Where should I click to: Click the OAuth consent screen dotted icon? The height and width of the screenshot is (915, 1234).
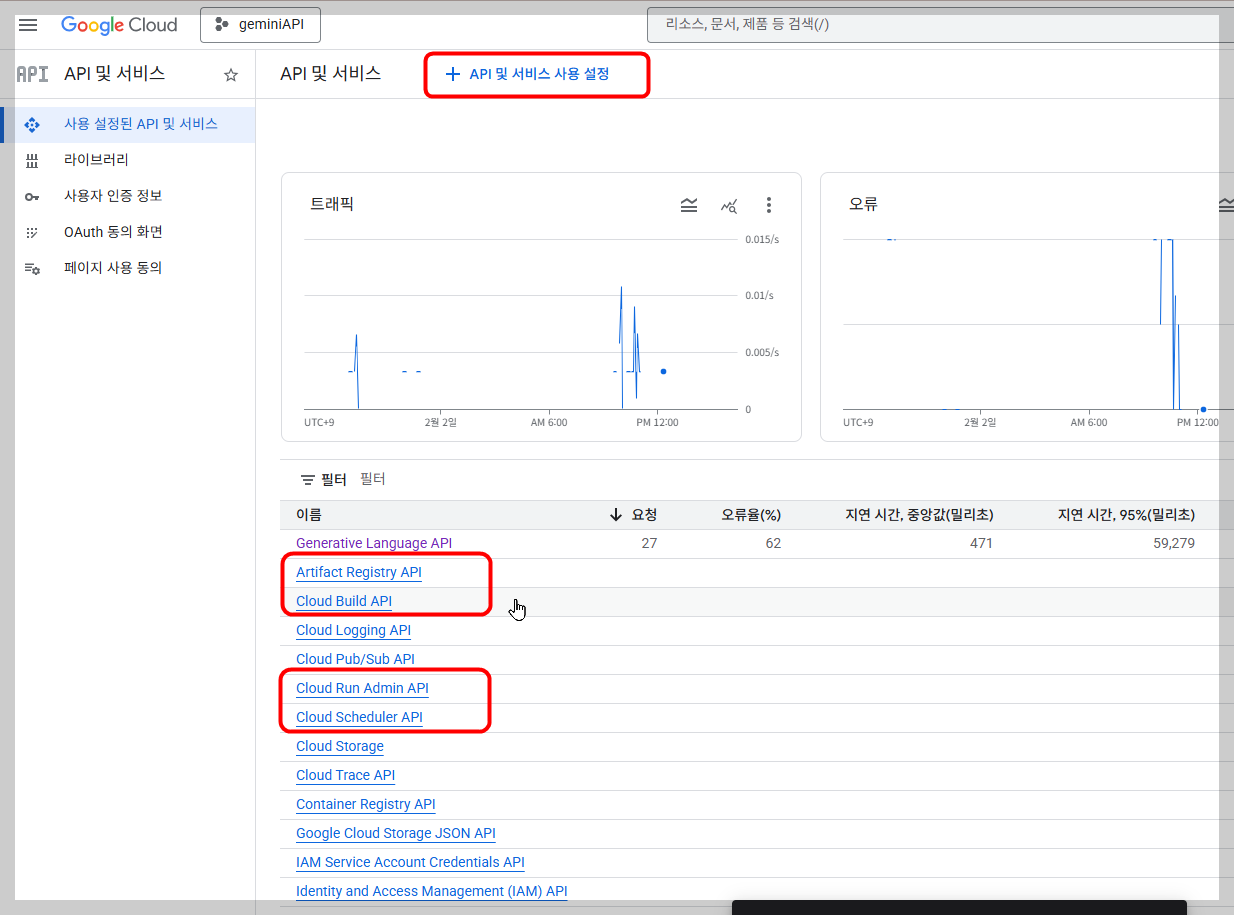(32, 233)
